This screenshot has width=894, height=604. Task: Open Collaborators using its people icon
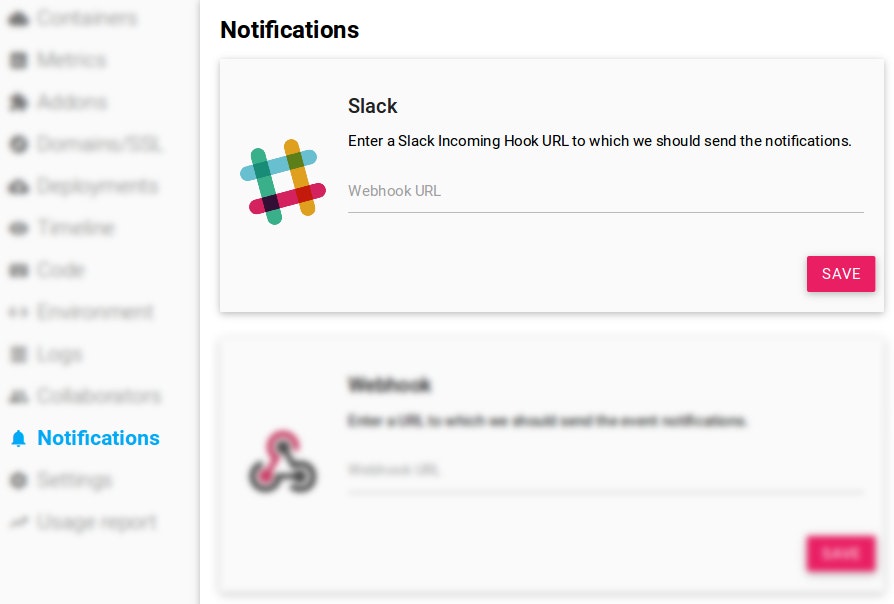click(20, 396)
